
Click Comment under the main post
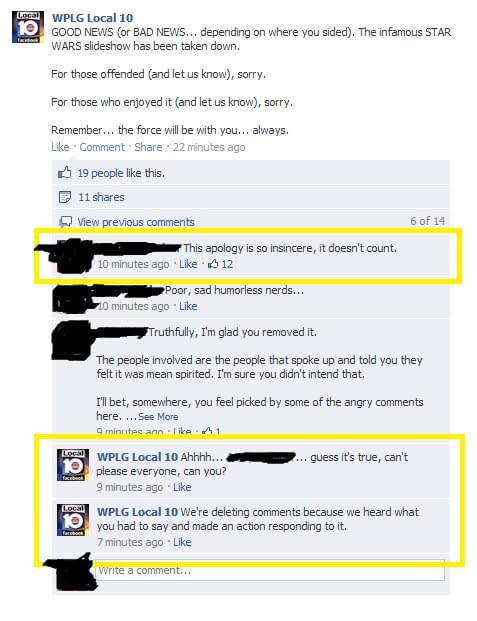tap(102, 147)
